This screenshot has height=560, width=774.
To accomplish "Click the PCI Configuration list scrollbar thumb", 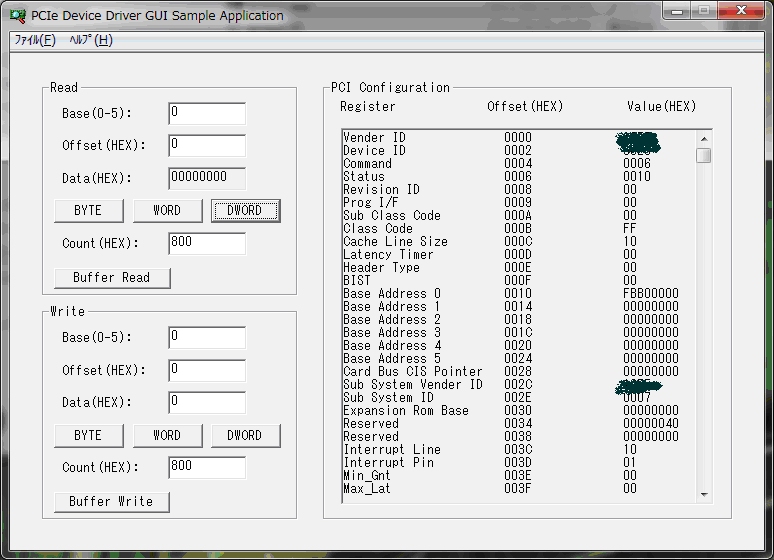I will click(x=704, y=155).
